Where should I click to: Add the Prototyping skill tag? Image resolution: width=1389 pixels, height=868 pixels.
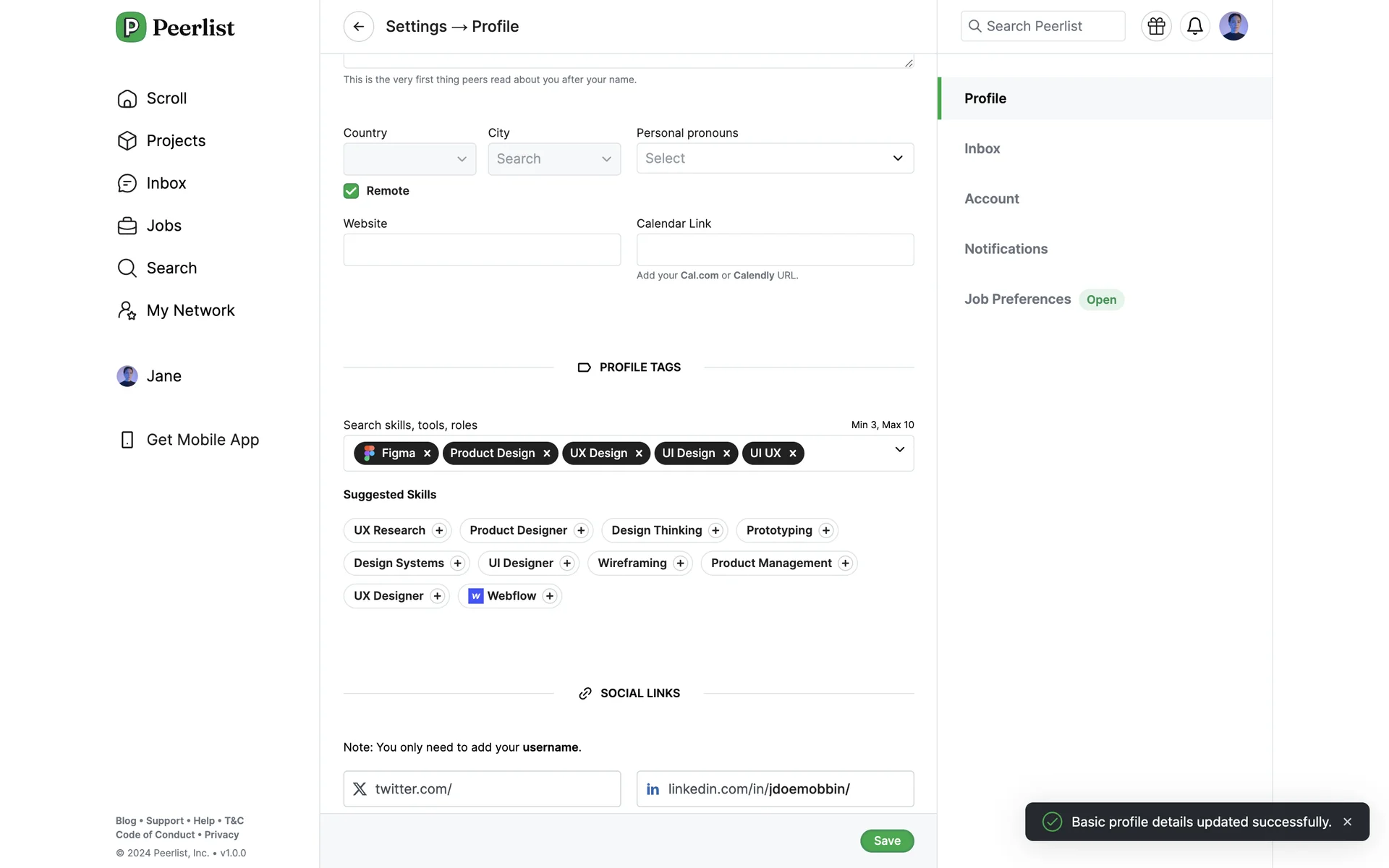pyautogui.click(x=826, y=530)
